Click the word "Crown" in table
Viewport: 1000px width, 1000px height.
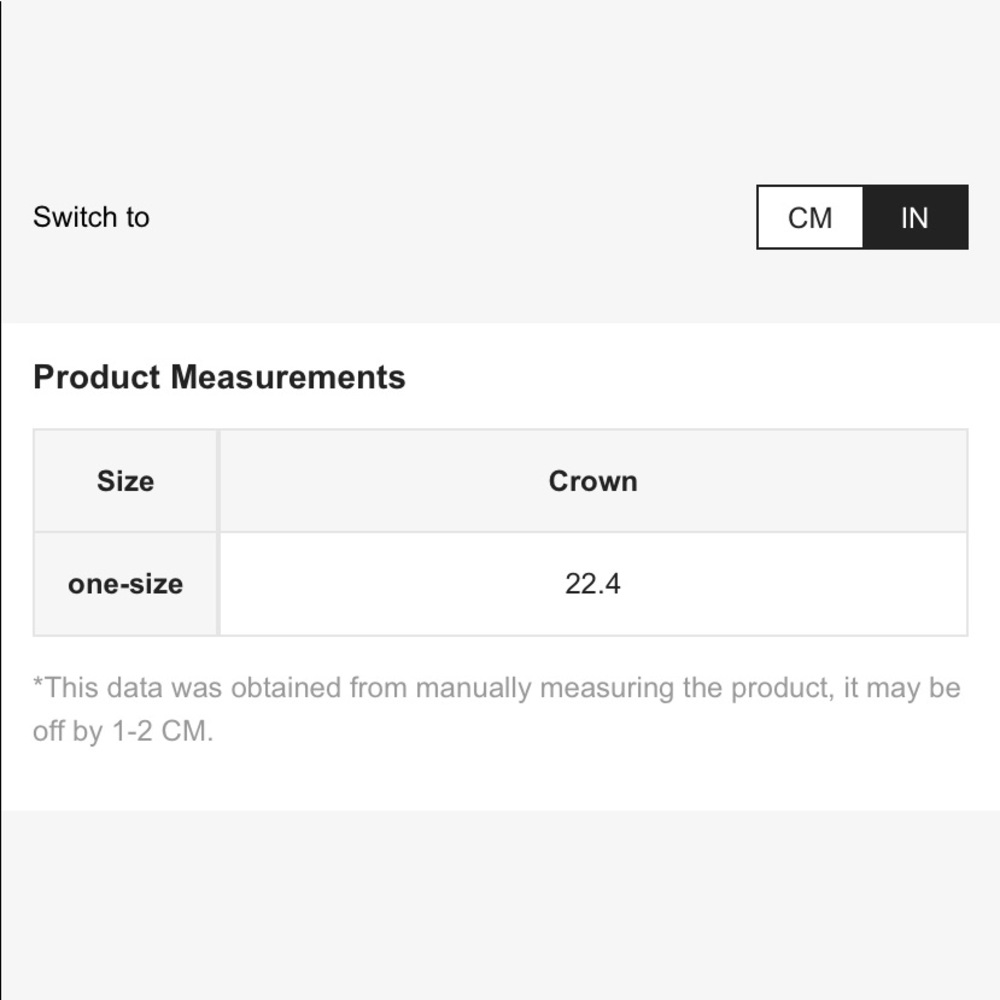593,481
